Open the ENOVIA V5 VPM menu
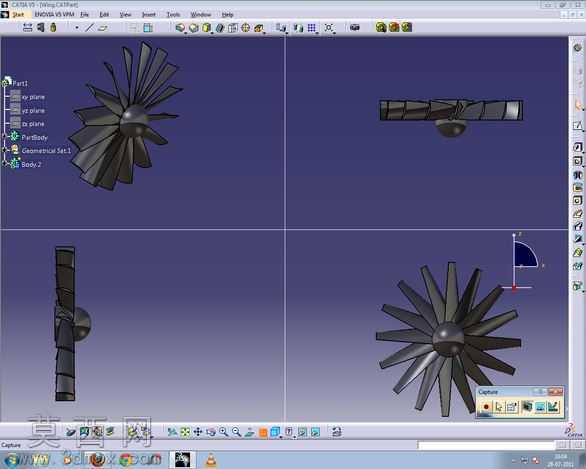This screenshot has height=469, width=586. [x=54, y=15]
